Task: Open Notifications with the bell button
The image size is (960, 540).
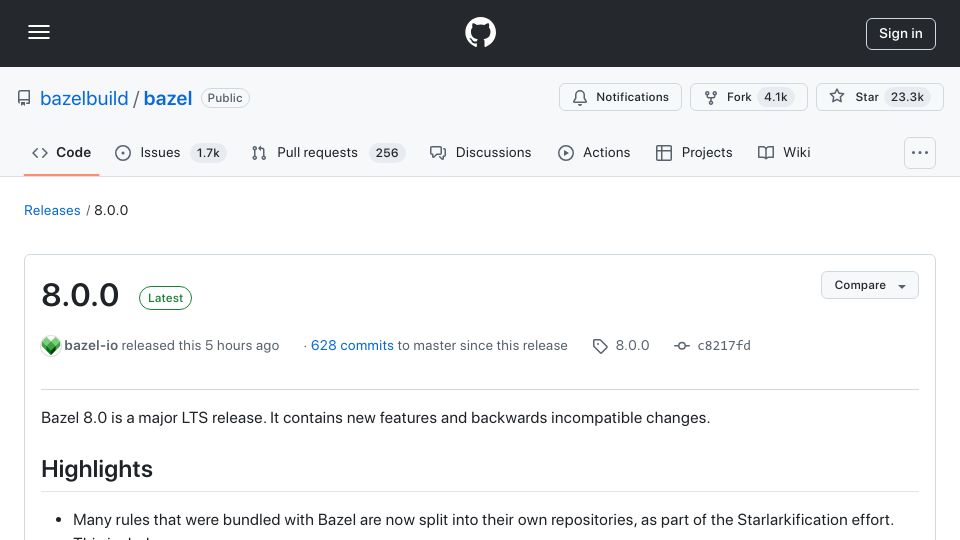Action: (x=620, y=97)
